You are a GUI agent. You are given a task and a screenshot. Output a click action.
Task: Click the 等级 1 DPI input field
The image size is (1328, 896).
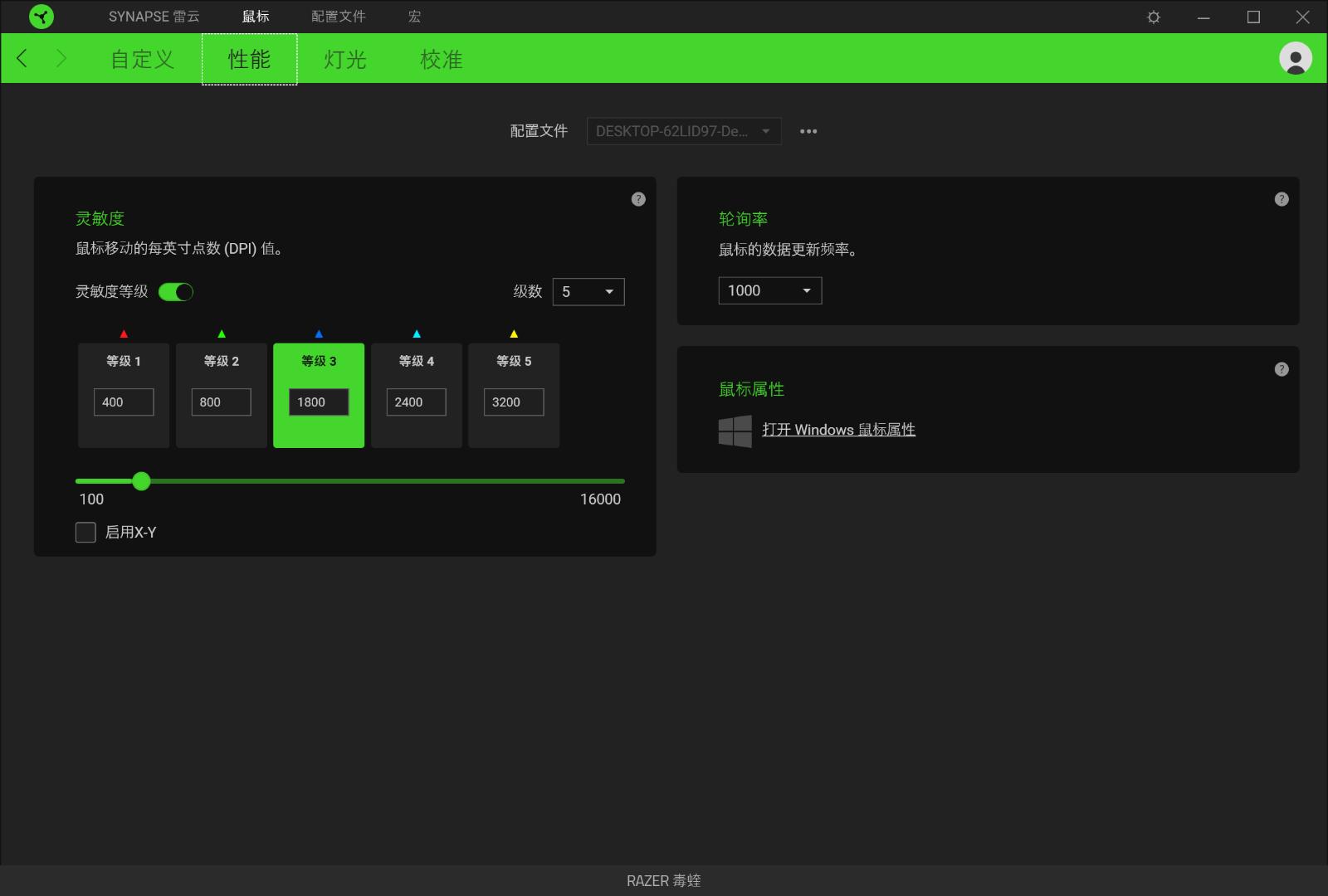pos(124,402)
